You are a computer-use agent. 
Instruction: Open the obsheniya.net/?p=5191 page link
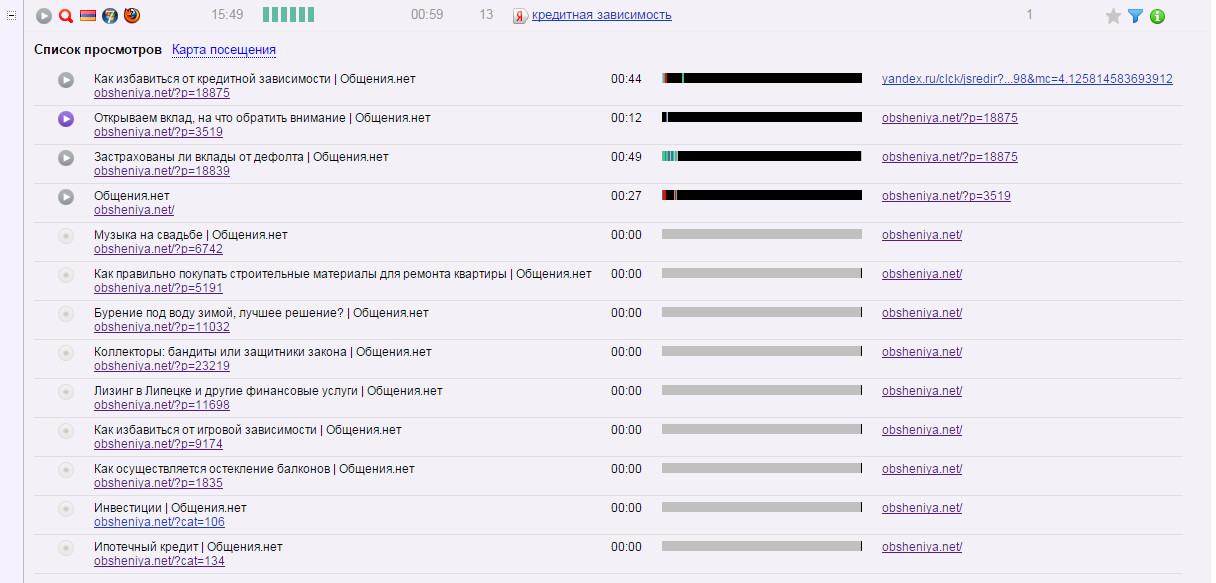tap(158, 287)
